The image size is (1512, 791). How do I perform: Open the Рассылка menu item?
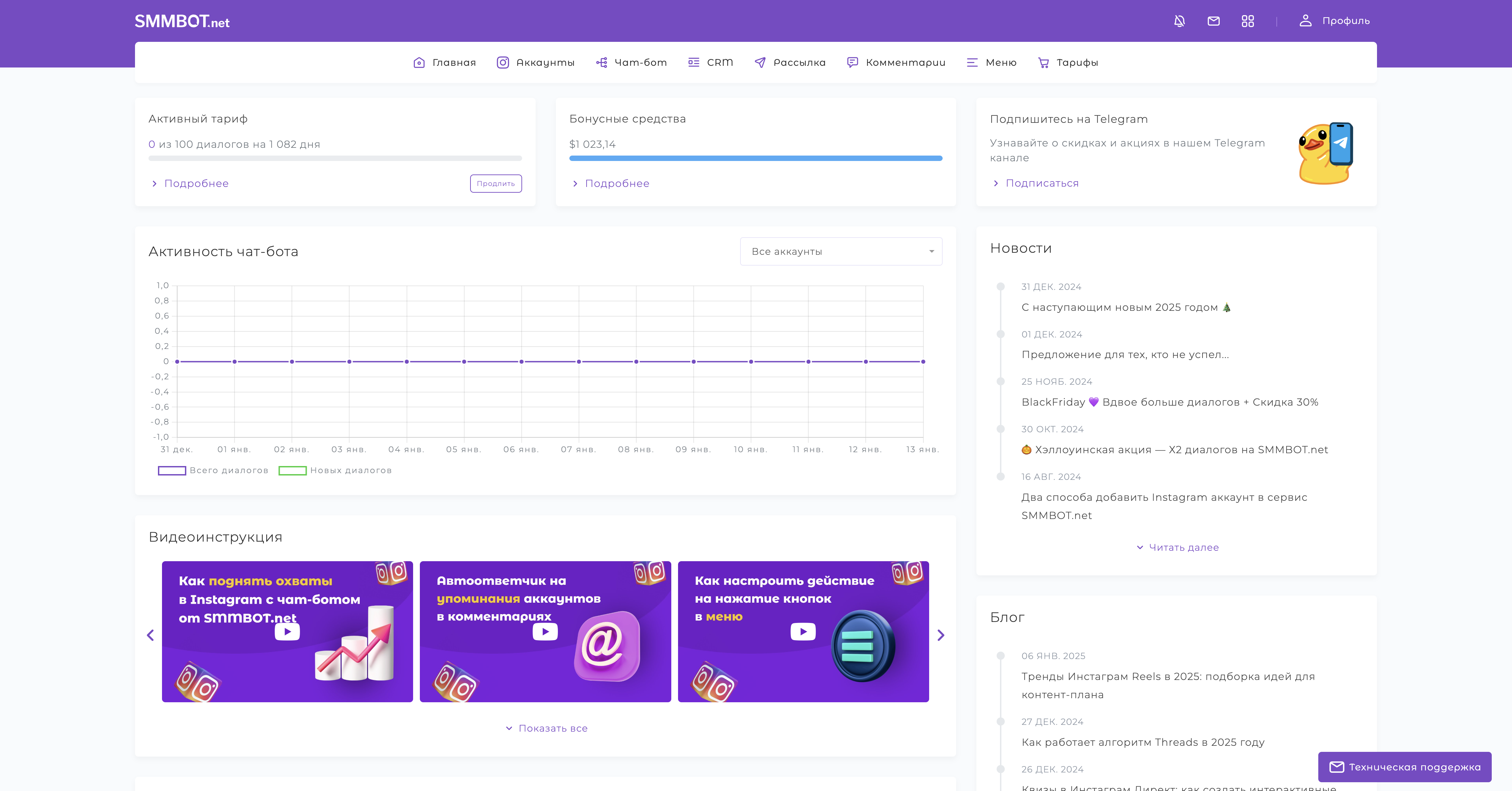click(790, 63)
